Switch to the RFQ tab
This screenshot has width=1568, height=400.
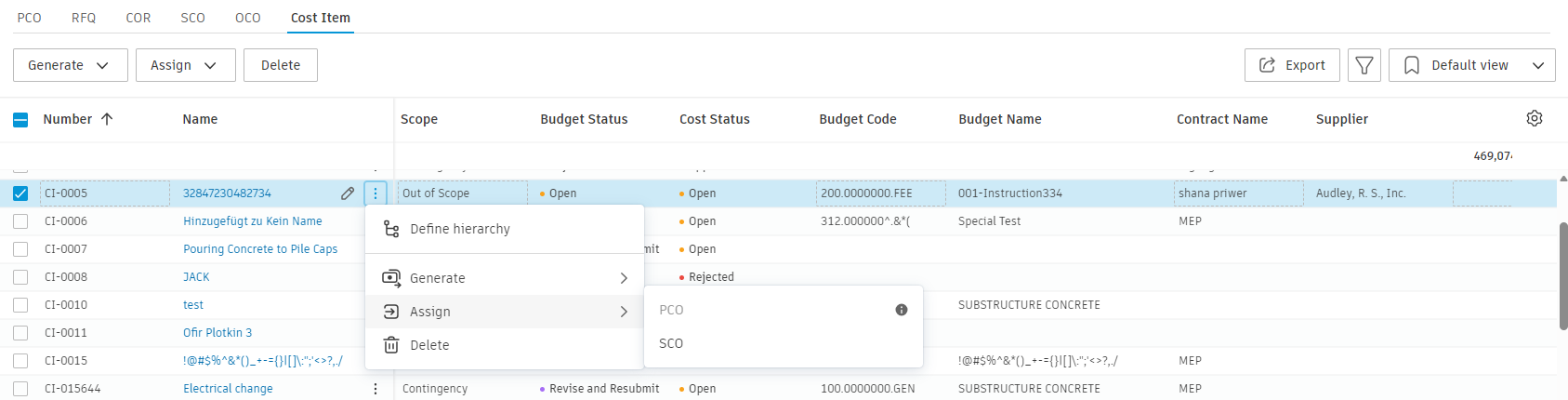(84, 18)
